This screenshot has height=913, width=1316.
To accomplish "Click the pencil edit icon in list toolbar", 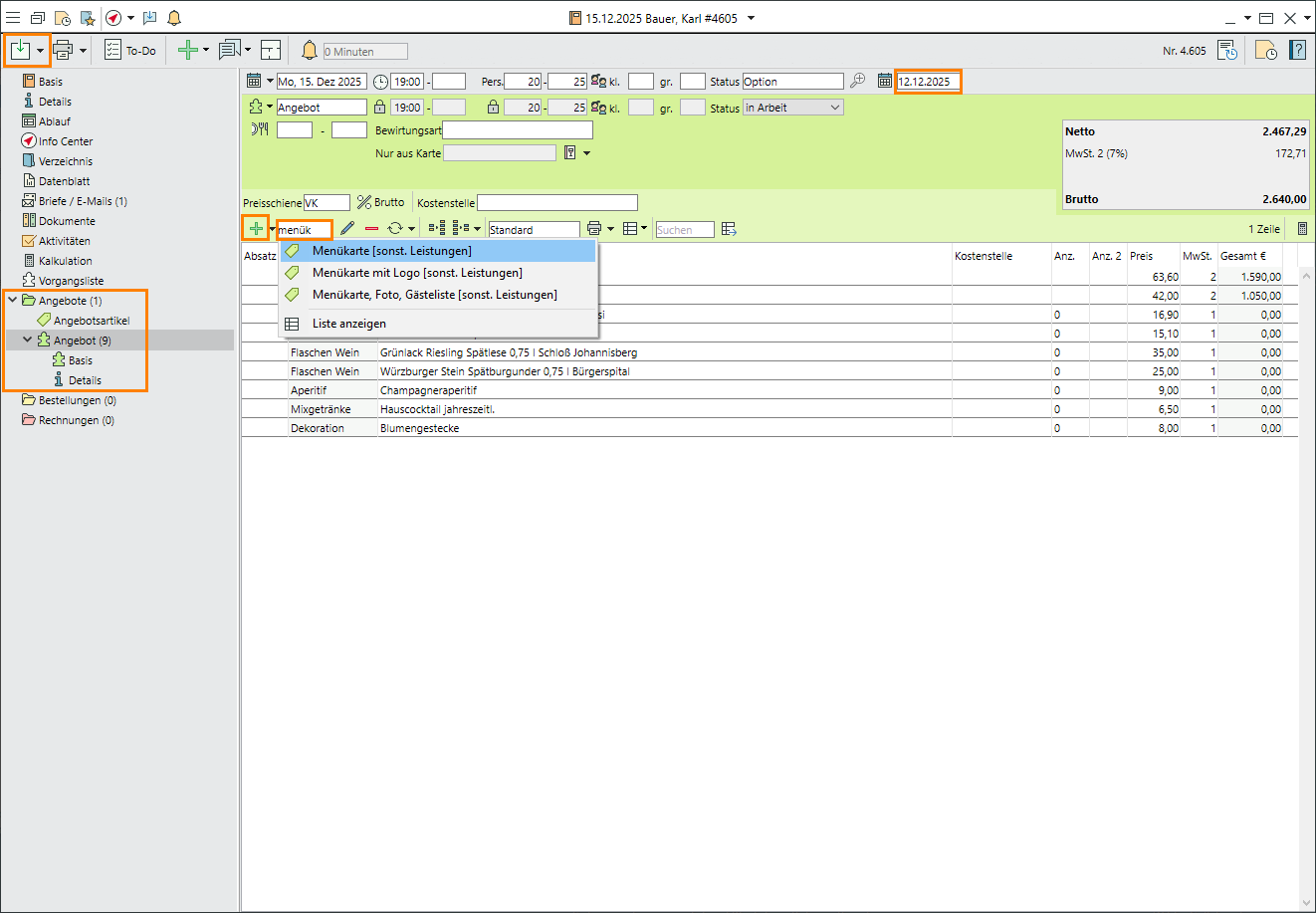I will [346, 229].
